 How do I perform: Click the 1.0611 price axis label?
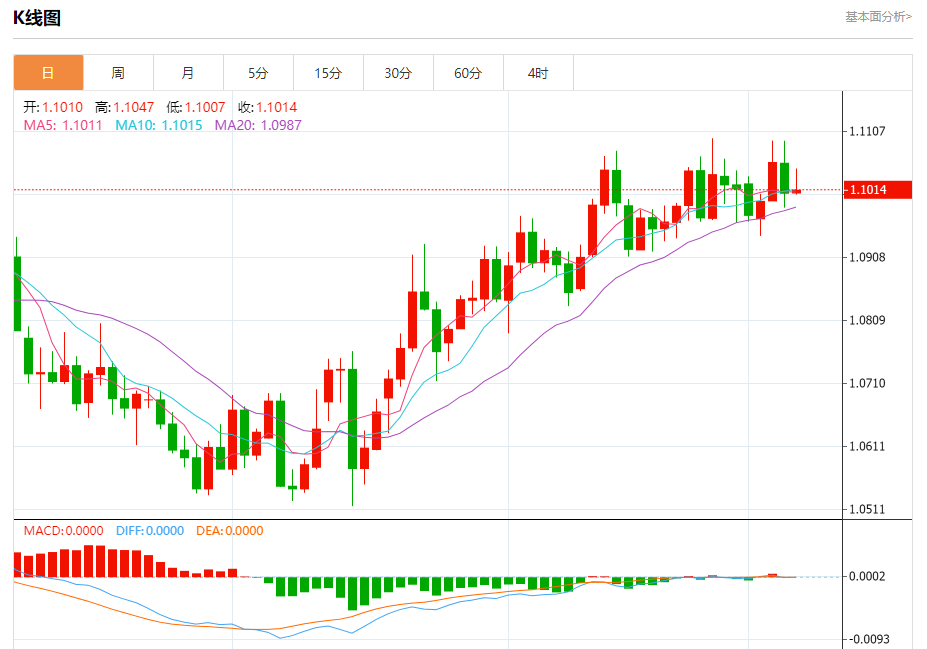(867, 446)
